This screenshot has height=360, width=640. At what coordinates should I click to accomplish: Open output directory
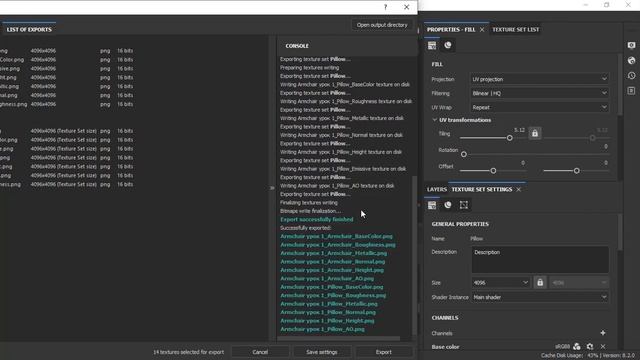pyautogui.click(x=382, y=25)
